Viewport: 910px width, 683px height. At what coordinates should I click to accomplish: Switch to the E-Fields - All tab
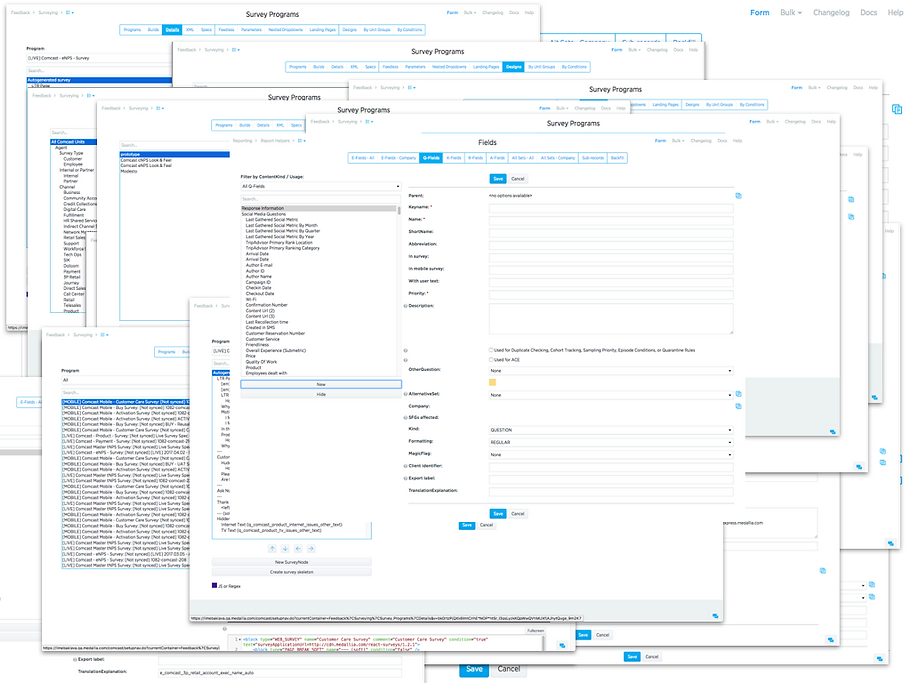[x=363, y=158]
